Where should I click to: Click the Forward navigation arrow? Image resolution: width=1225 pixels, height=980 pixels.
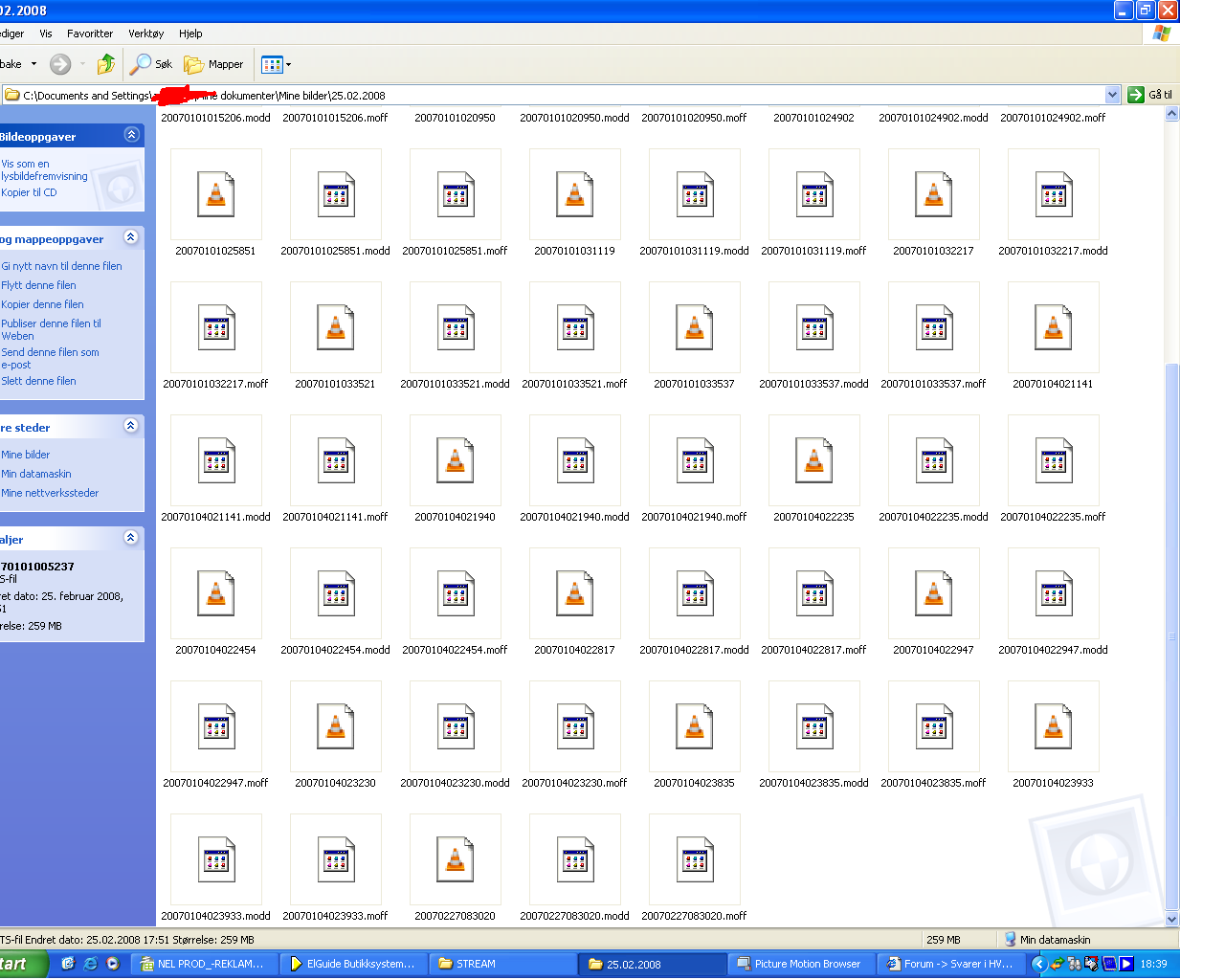pos(60,64)
